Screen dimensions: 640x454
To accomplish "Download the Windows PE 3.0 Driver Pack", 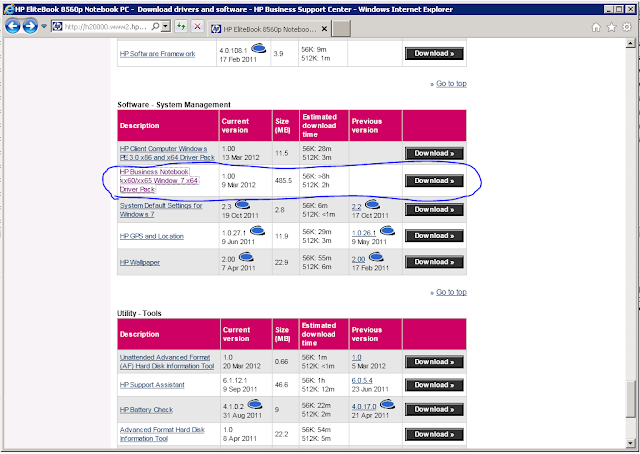I will (434, 154).
